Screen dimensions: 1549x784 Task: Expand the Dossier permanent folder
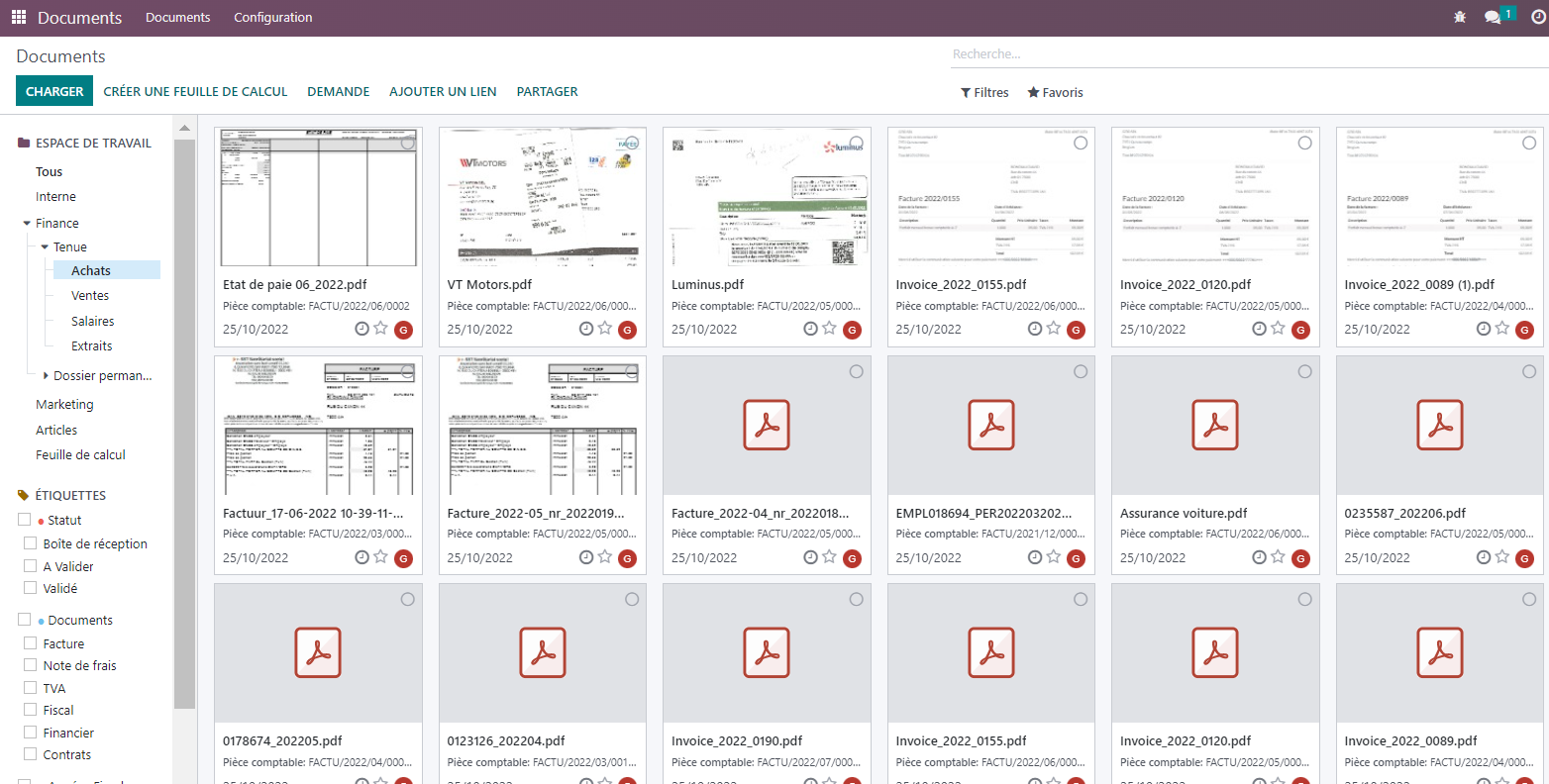click(x=46, y=375)
